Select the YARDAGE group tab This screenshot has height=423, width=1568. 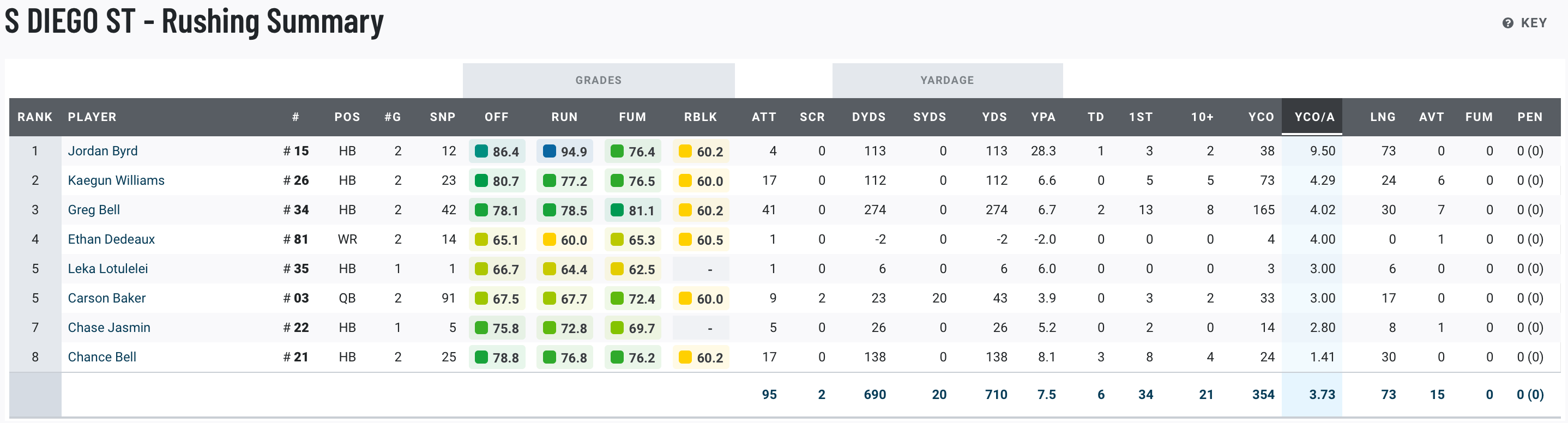[x=947, y=80]
